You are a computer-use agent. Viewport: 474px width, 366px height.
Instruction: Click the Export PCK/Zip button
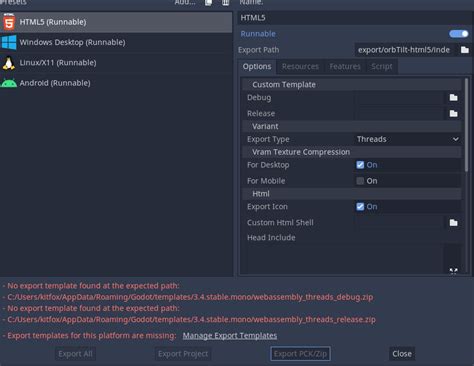tap(300, 354)
